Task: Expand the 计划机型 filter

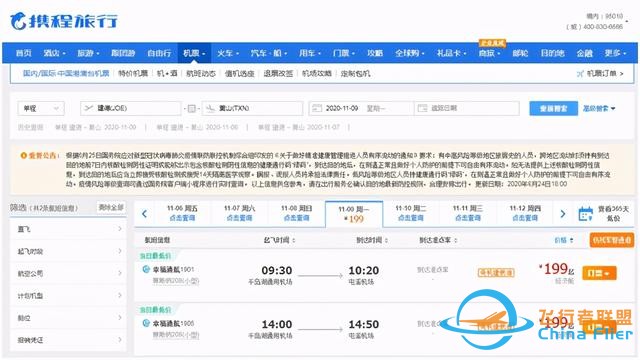Action: click(68, 295)
